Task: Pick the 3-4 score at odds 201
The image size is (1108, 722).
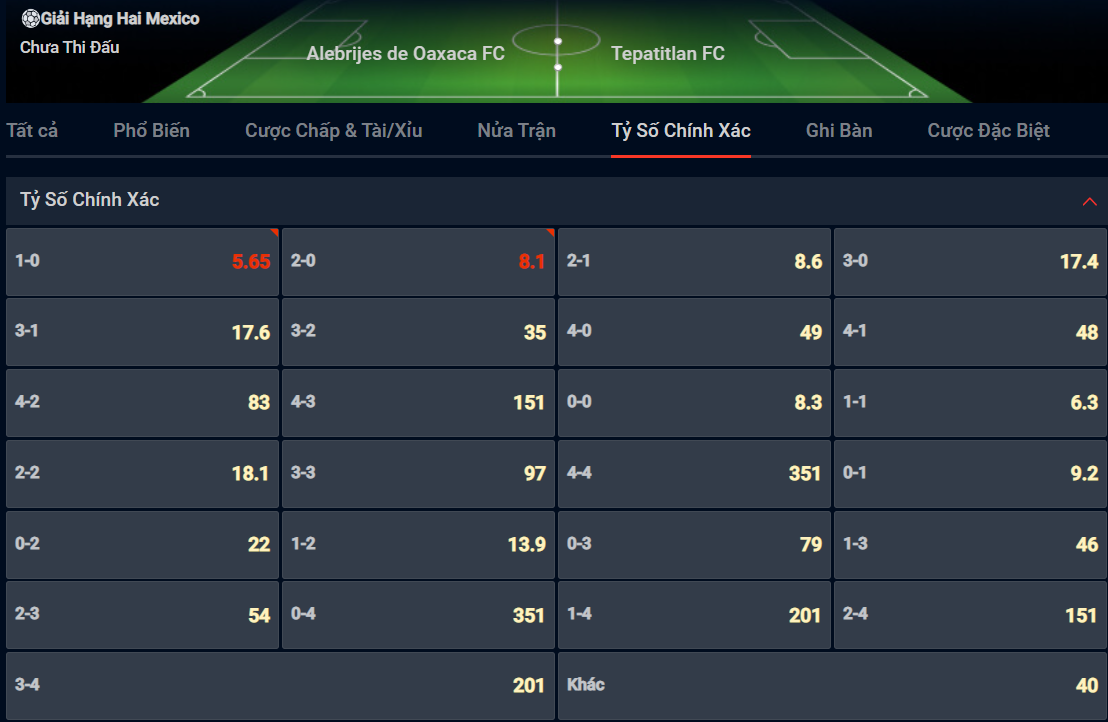Action: 281,685
